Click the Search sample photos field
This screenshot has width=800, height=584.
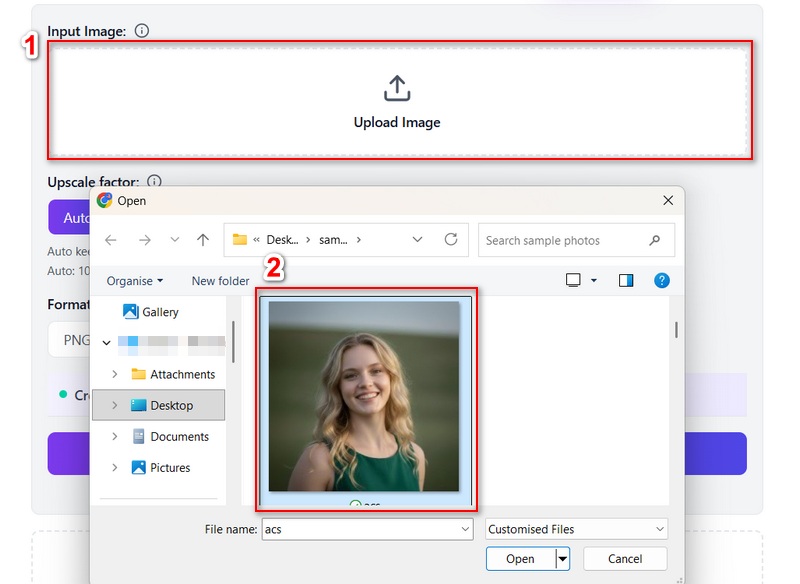click(x=576, y=240)
